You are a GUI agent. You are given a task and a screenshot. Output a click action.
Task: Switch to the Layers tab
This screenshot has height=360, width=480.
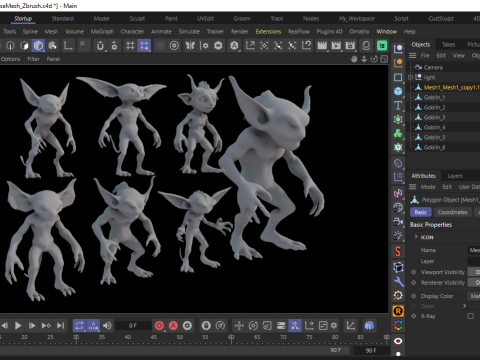tap(455, 176)
